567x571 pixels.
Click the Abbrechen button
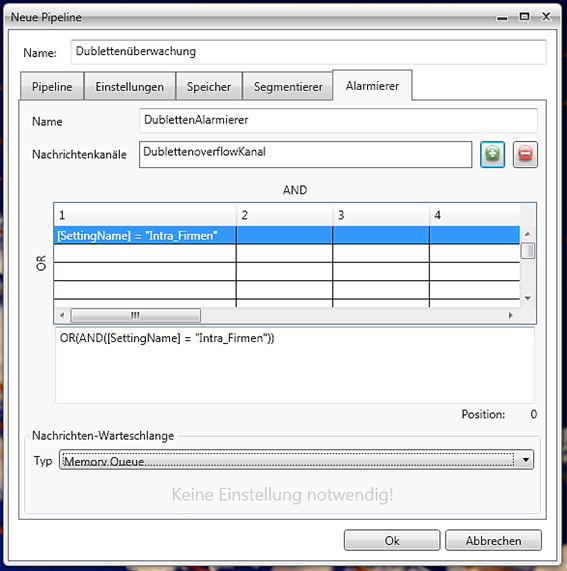point(493,540)
